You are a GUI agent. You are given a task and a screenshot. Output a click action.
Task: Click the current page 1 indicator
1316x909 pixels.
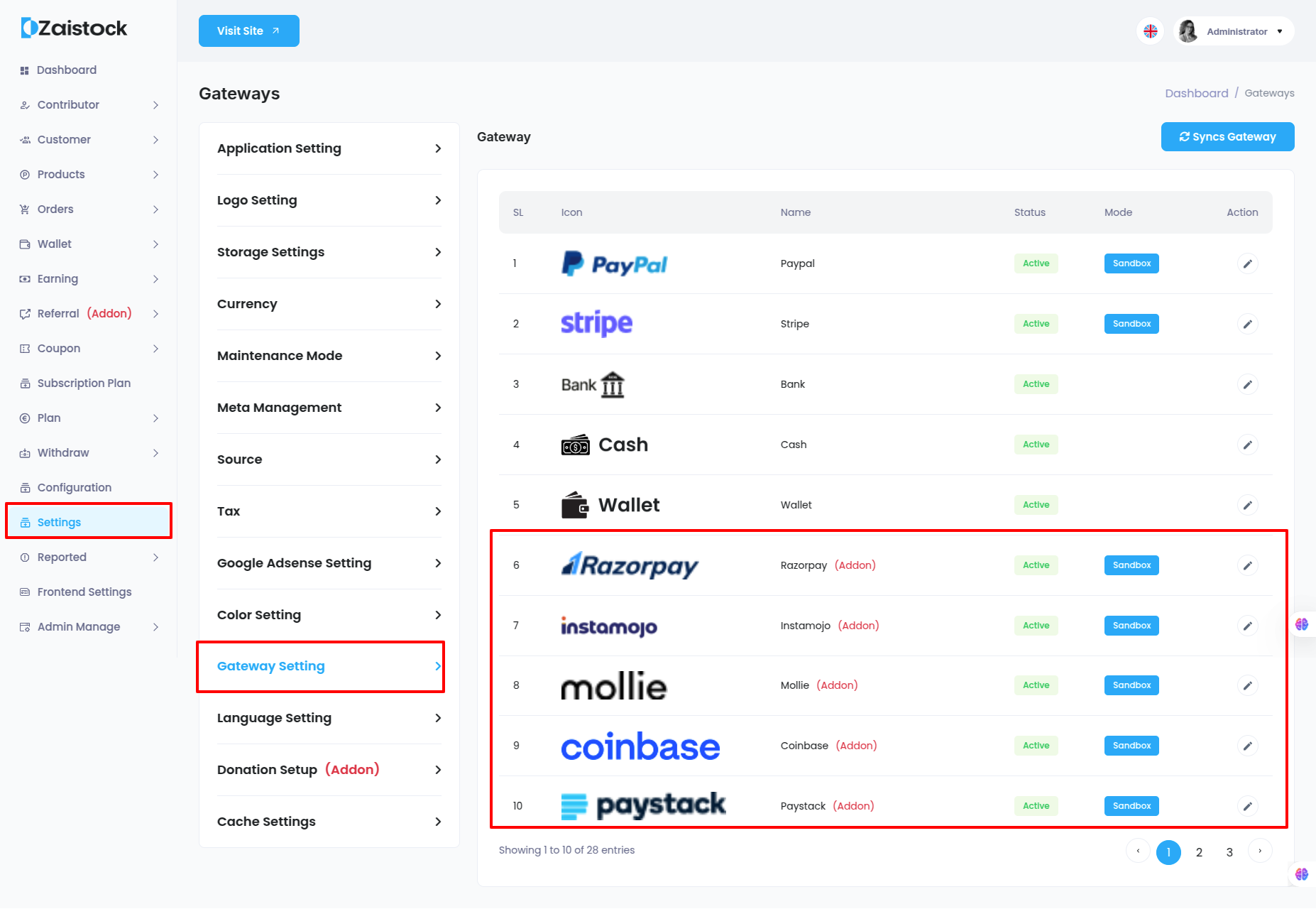pos(1168,852)
